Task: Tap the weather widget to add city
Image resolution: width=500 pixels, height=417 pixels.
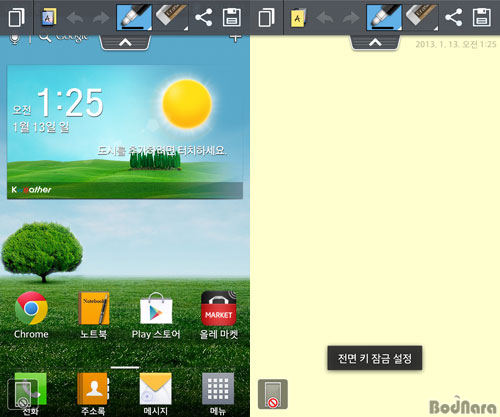Action: point(125,132)
